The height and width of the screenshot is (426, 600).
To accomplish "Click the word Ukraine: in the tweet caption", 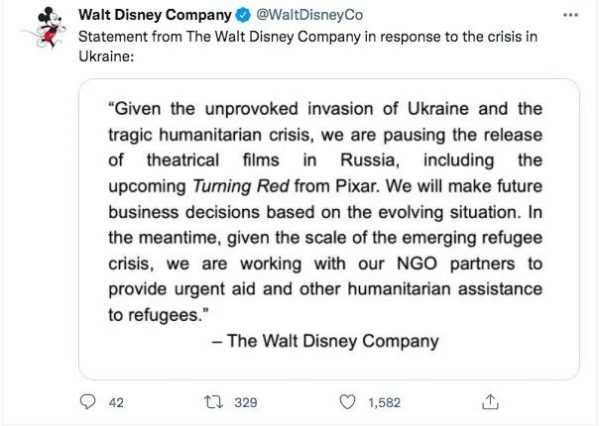I will 106,56.
